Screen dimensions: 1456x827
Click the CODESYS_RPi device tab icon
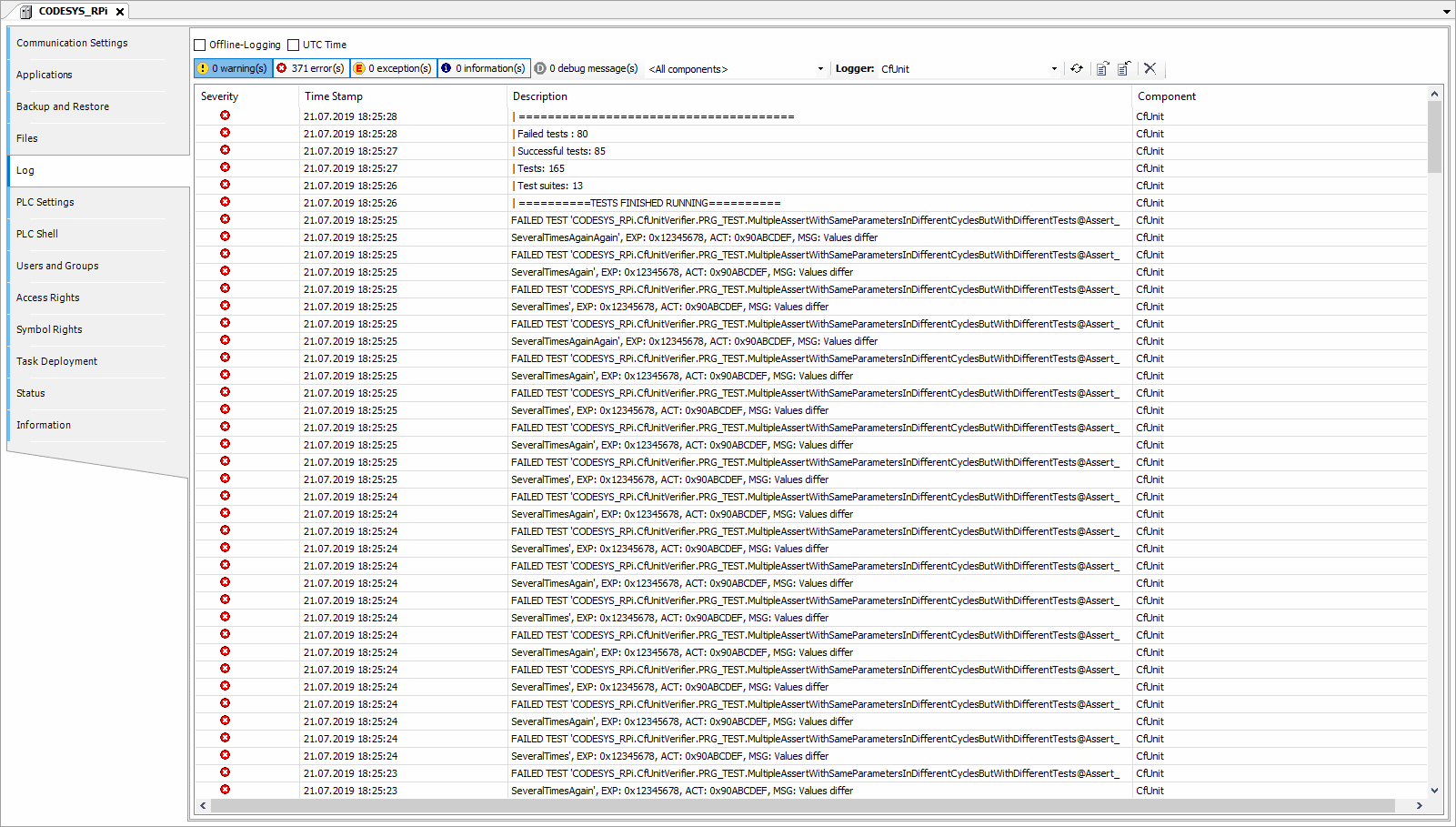click(25, 12)
